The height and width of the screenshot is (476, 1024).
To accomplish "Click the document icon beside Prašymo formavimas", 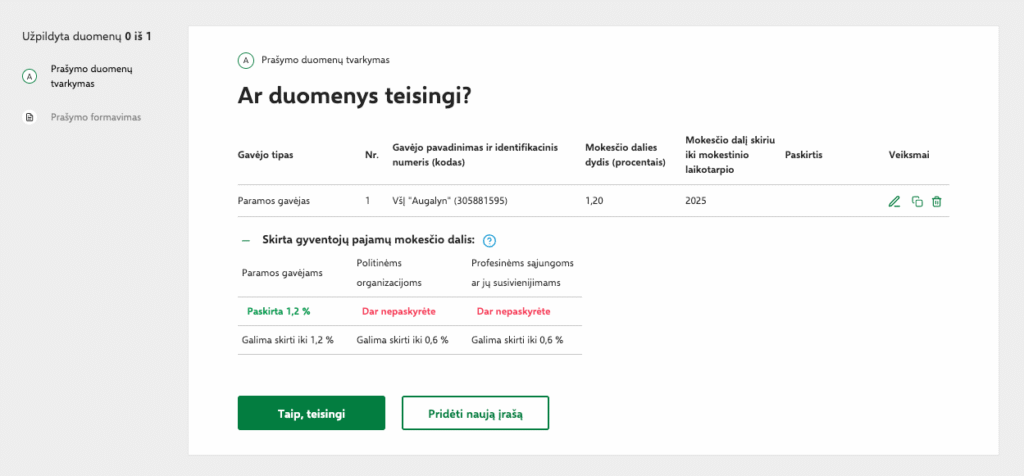I will pos(30,117).
